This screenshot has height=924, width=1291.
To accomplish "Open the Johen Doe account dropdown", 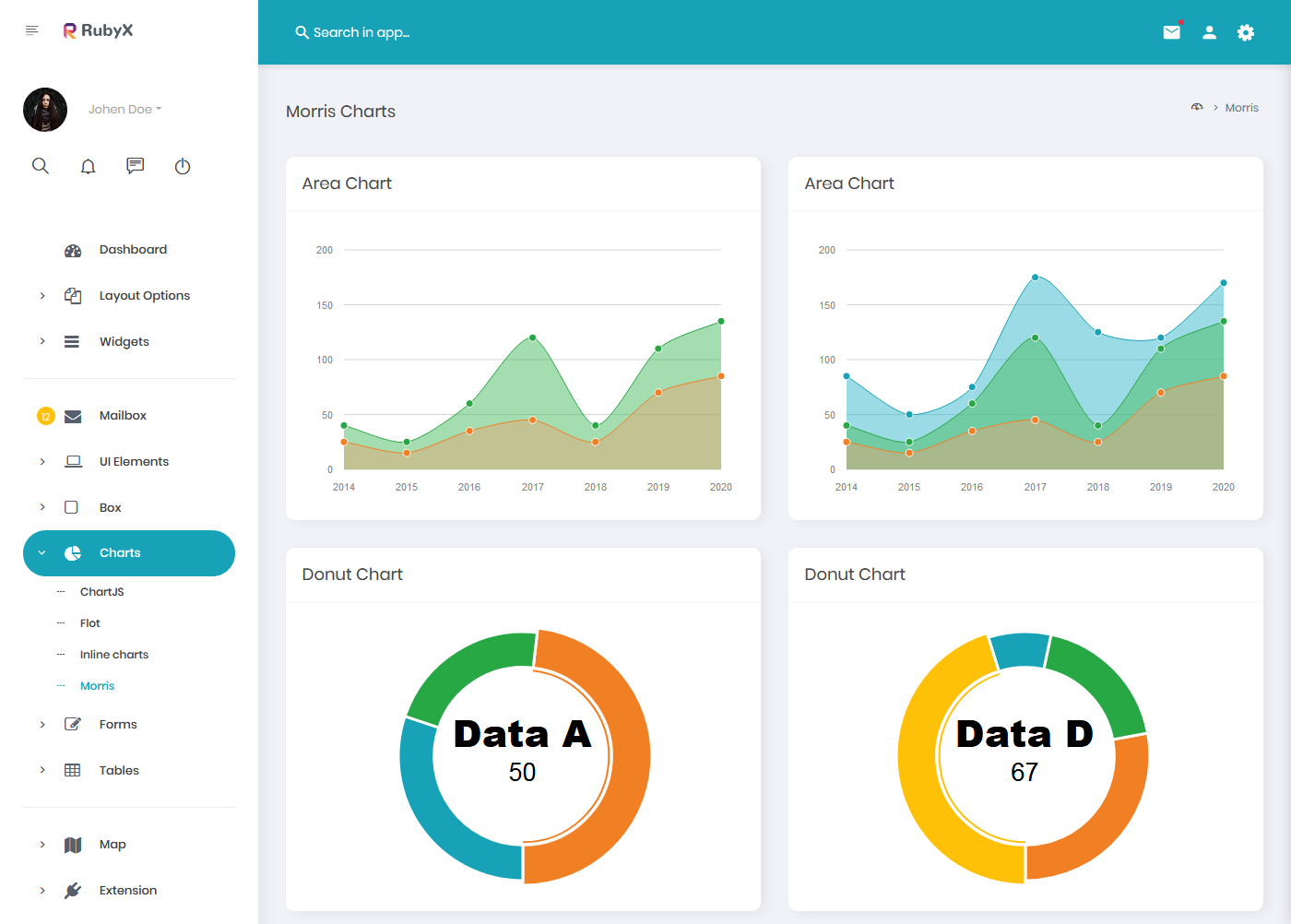I will pos(124,109).
